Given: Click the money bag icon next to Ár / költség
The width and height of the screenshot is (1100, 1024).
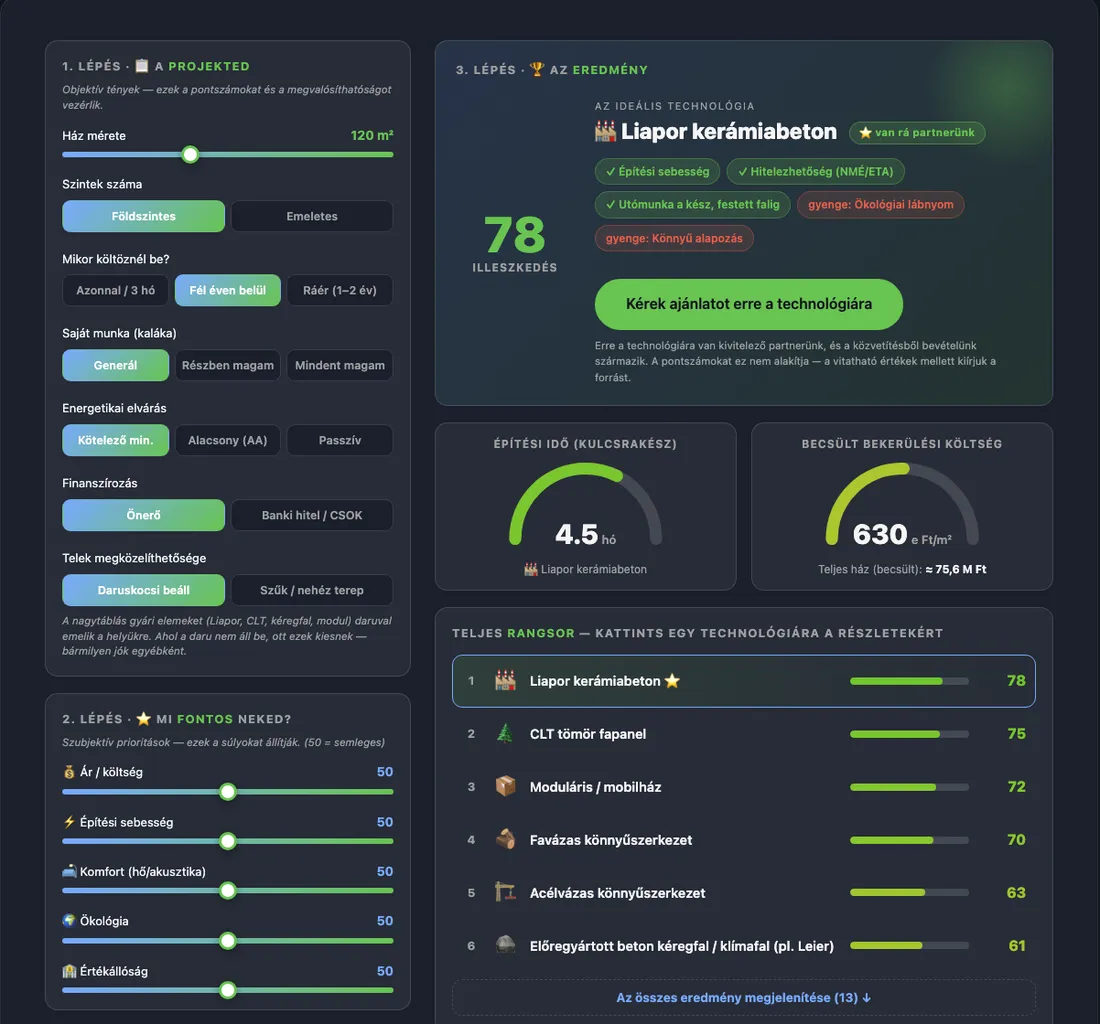Looking at the screenshot, I should (x=69, y=772).
